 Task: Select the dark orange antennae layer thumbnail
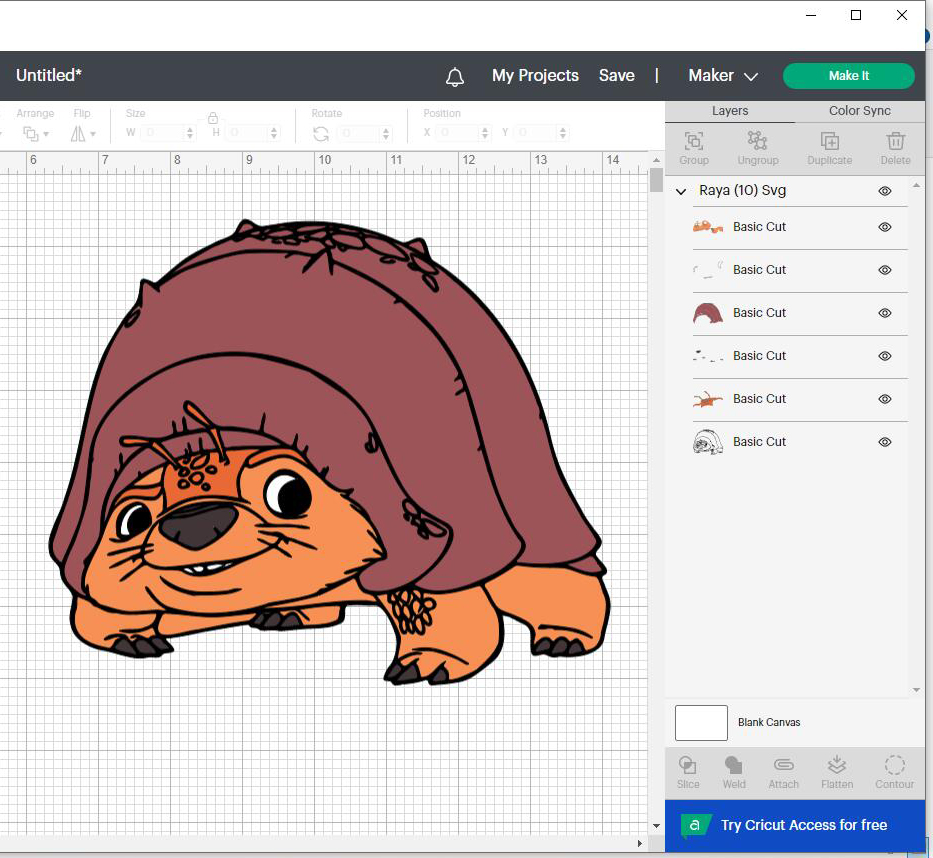point(708,399)
